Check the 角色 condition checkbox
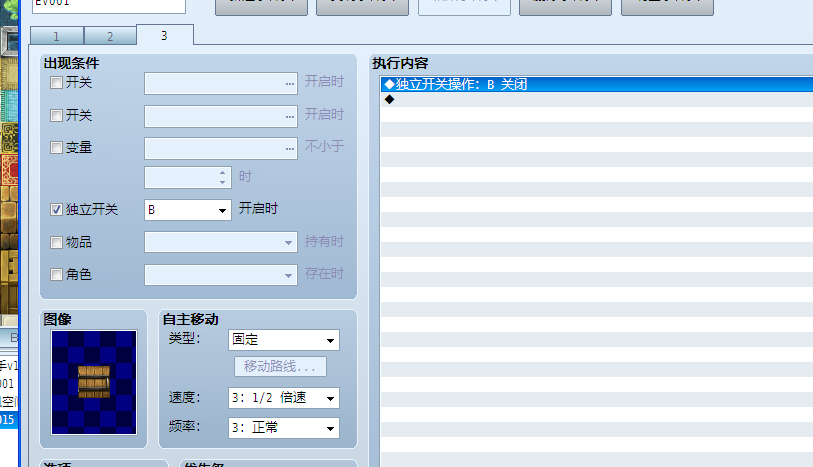 click(x=57, y=274)
